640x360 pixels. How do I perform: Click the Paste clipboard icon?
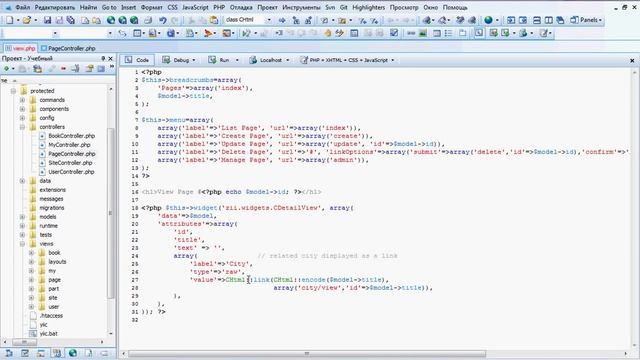(214, 20)
